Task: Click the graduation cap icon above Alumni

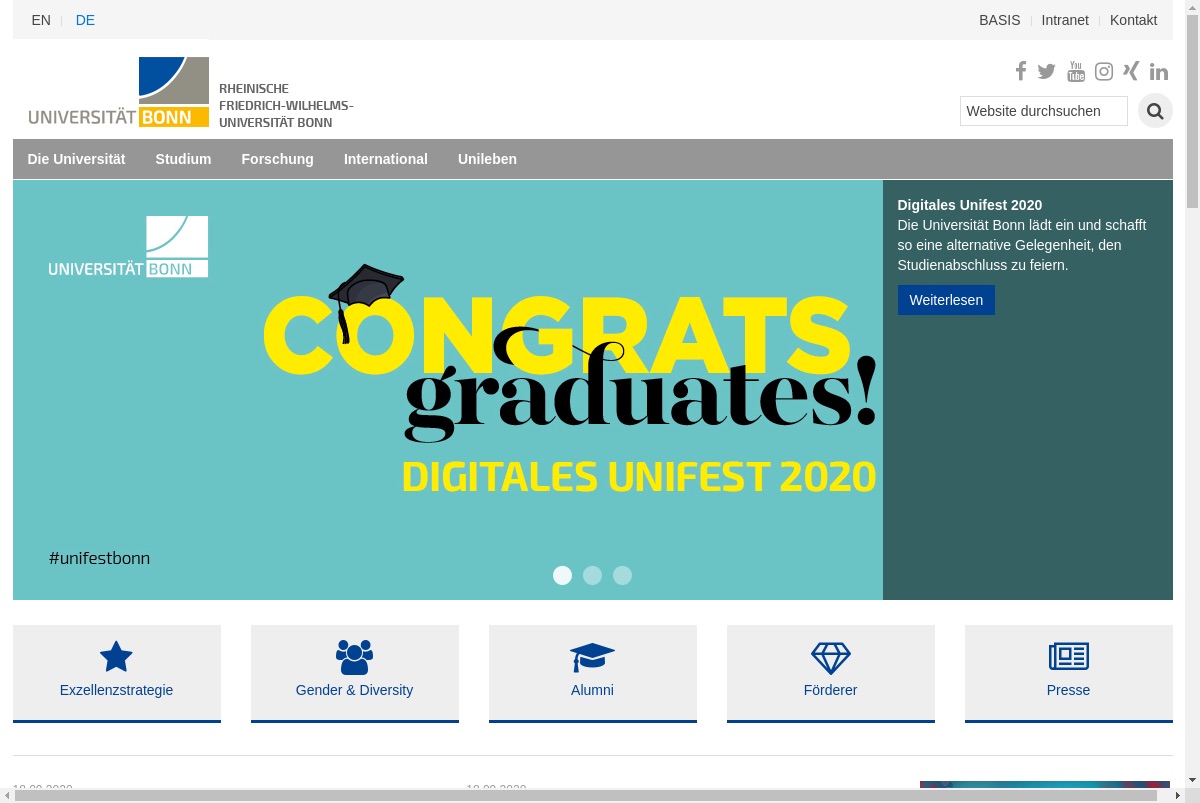Action: (592, 657)
